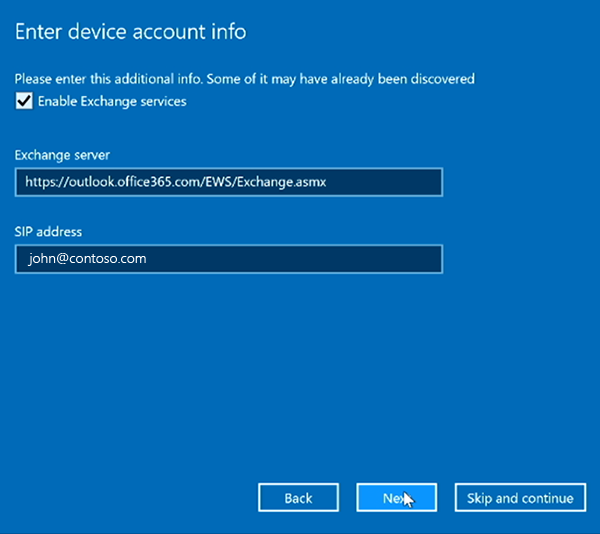
Task: Go back with the Back button
Action: coord(298,498)
